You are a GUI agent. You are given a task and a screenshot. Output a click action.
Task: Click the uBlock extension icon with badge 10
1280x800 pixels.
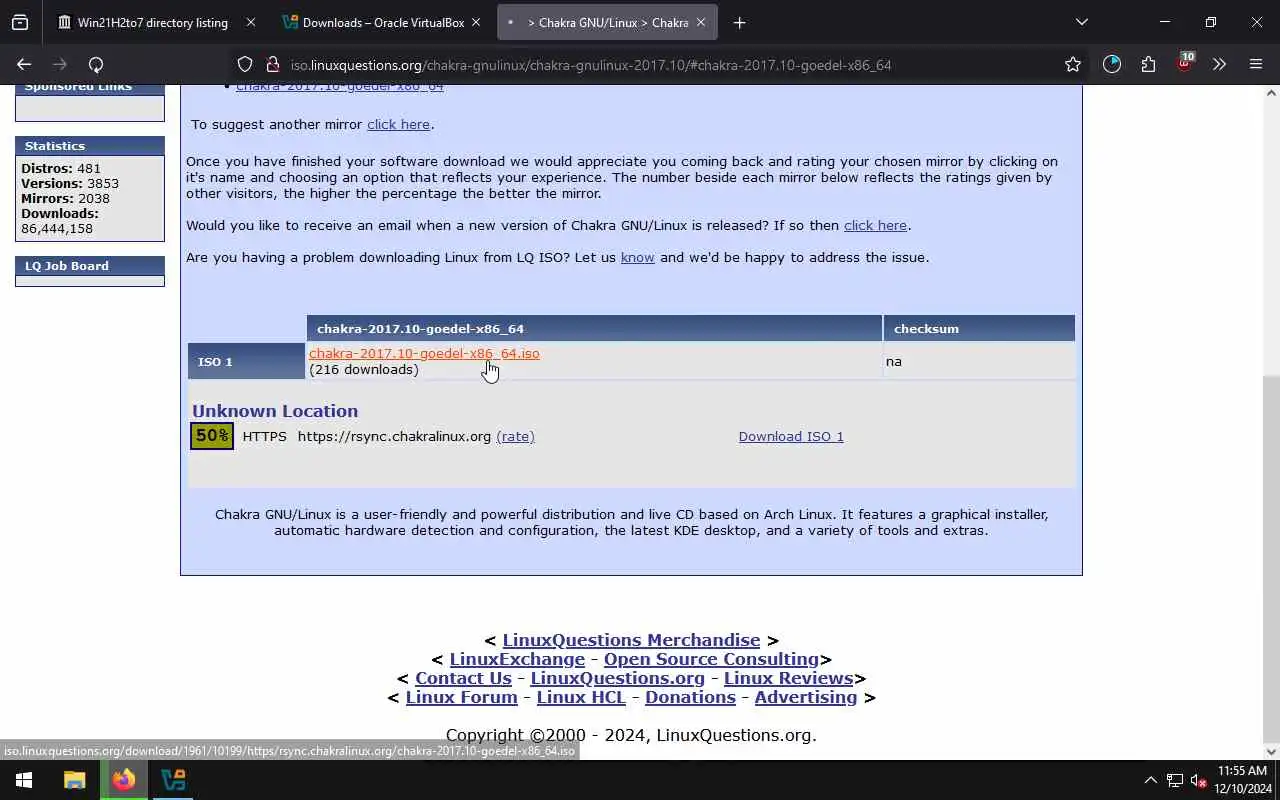click(1185, 62)
